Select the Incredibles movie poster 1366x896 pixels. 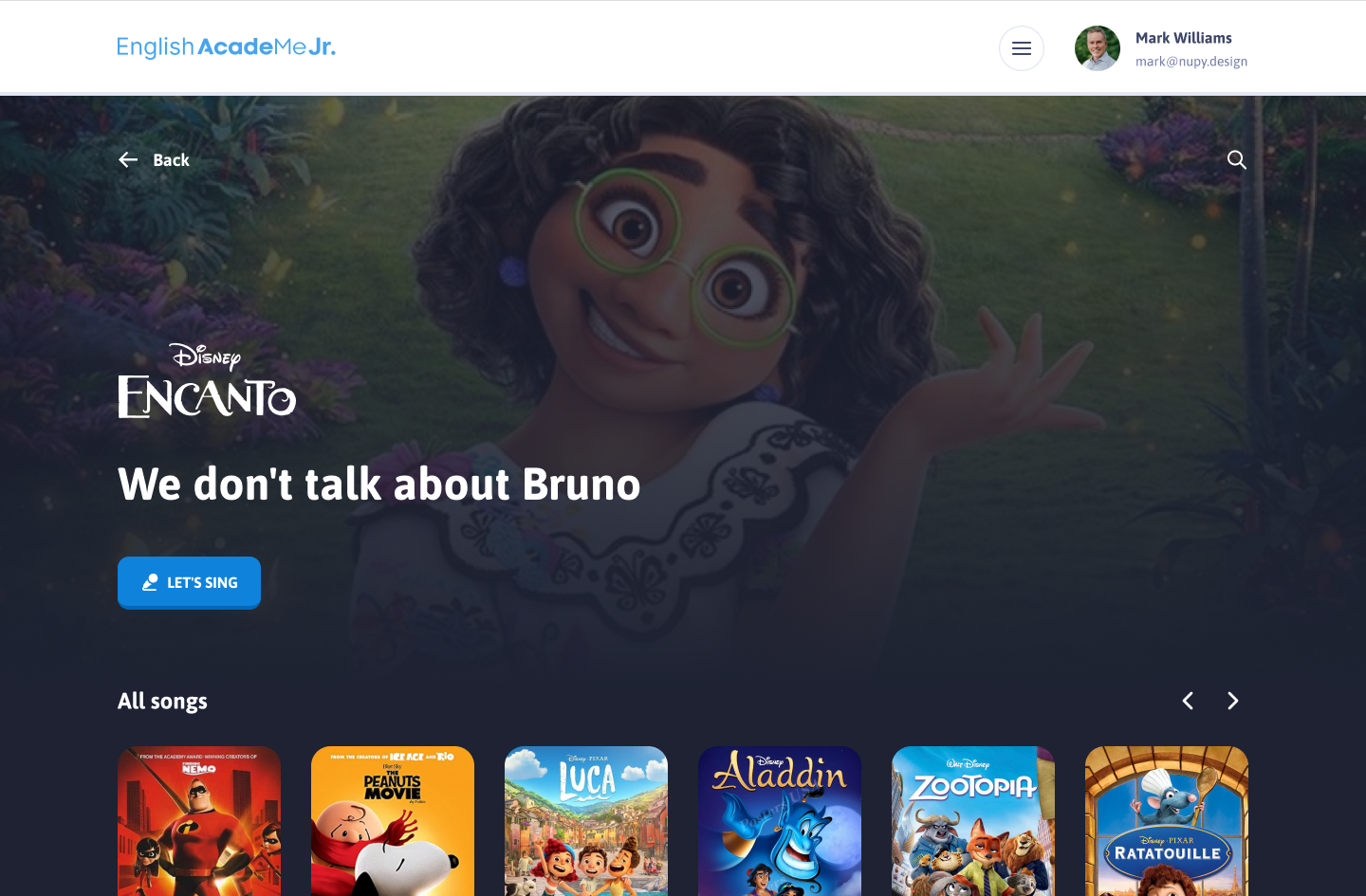tap(199, 821)
